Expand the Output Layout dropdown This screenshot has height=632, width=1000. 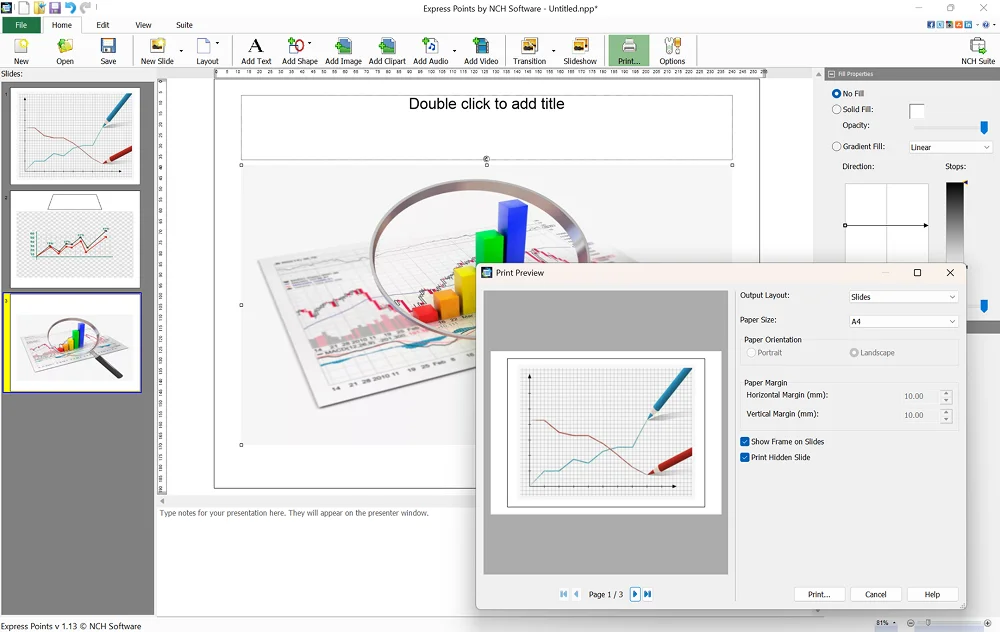903,297
